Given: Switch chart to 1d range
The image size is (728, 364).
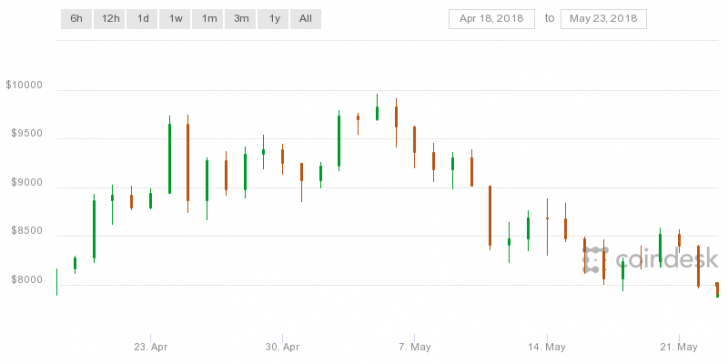Looking at the screenshot, I should coord(143,19).
